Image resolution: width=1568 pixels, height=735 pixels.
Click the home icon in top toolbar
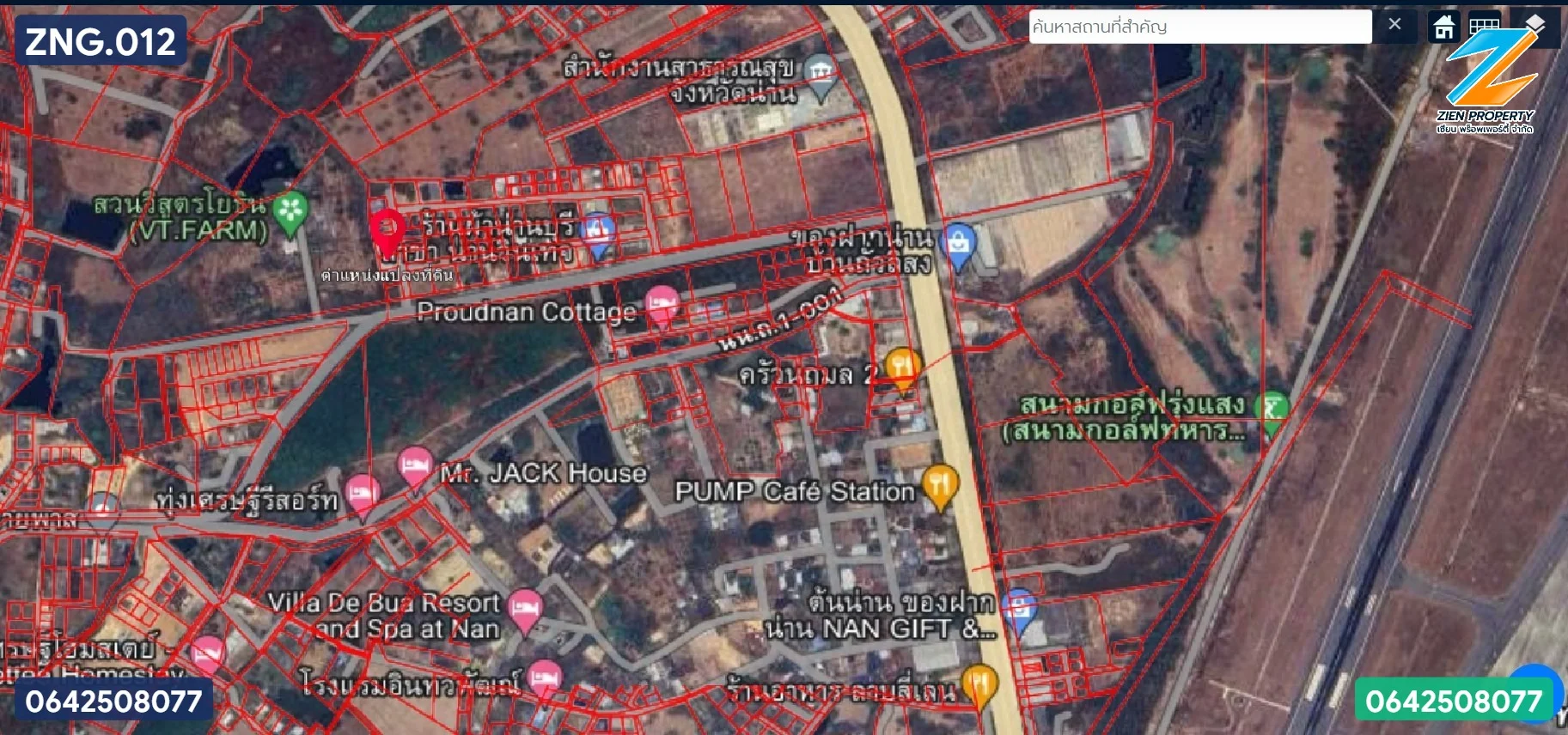click(1444, 27)
